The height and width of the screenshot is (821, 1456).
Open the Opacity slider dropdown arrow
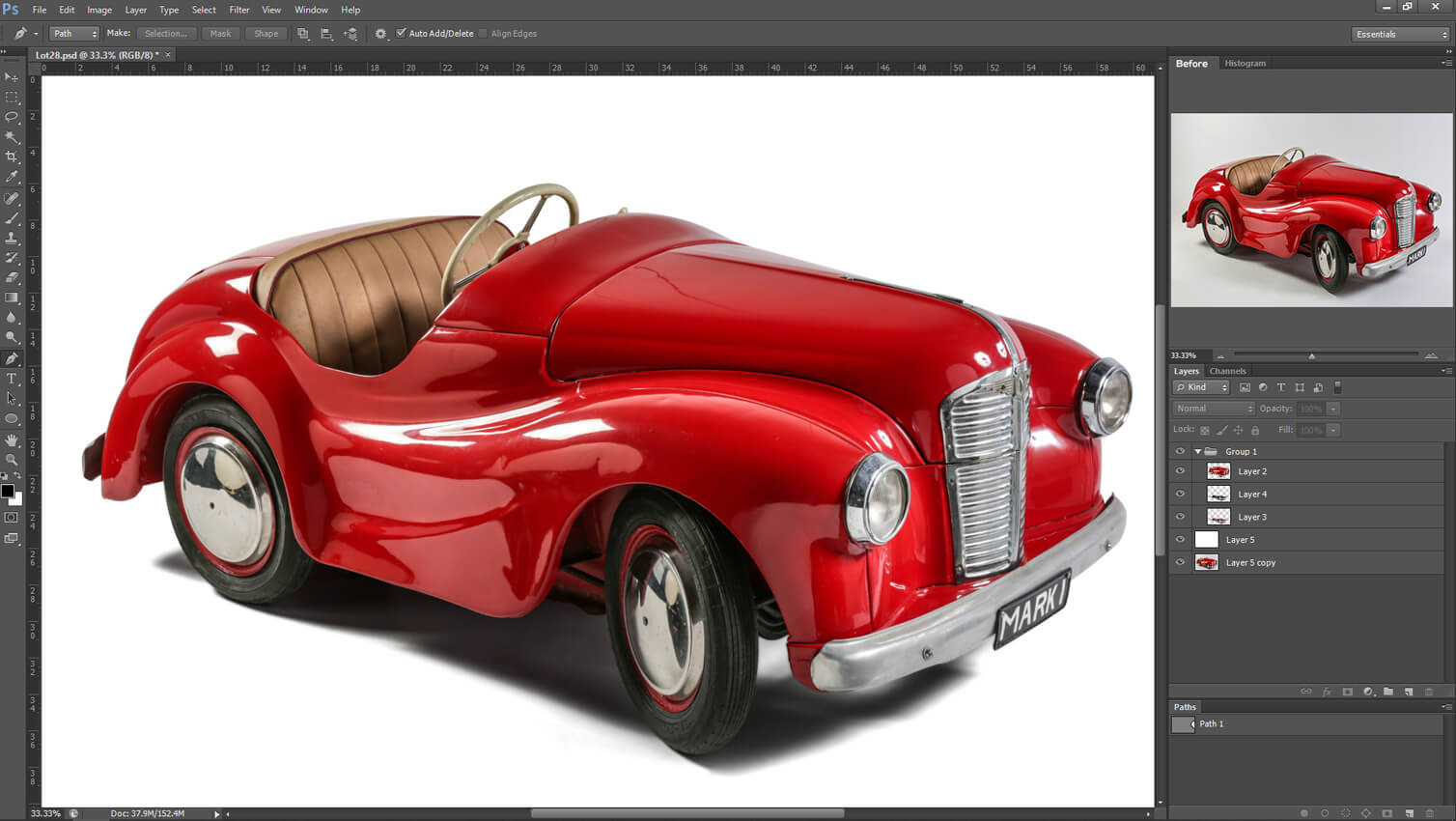tap(1333, 409)
